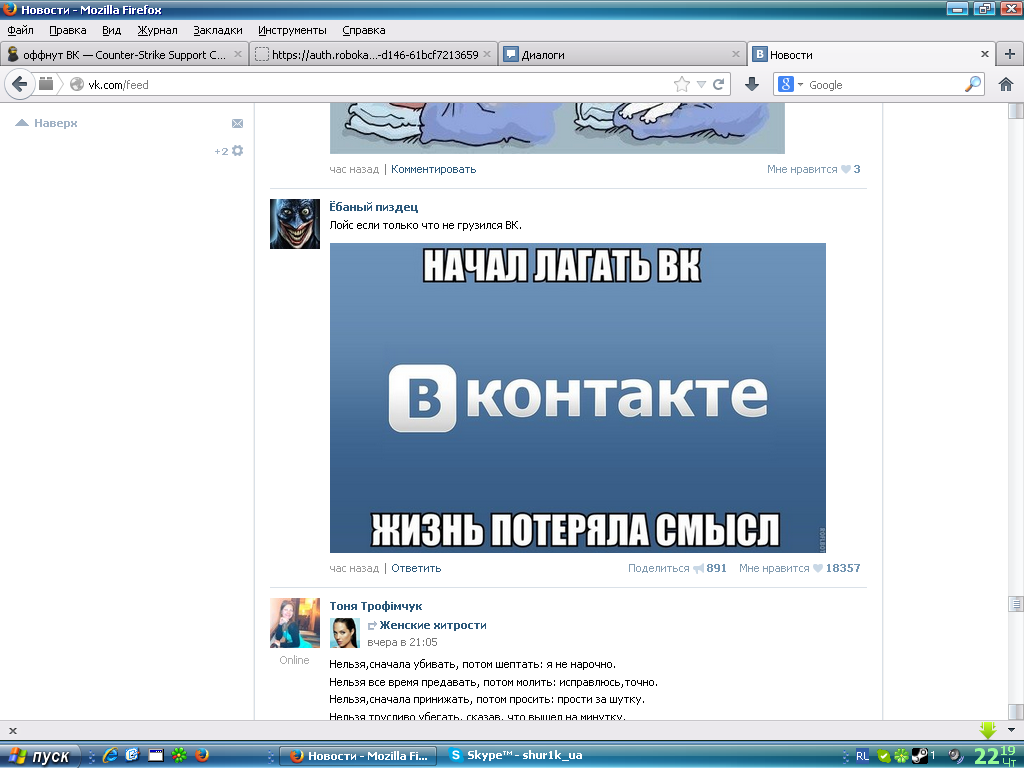Open the meme post author name link
Viewport: 1024px width, 768px height.
pos(374,207)
